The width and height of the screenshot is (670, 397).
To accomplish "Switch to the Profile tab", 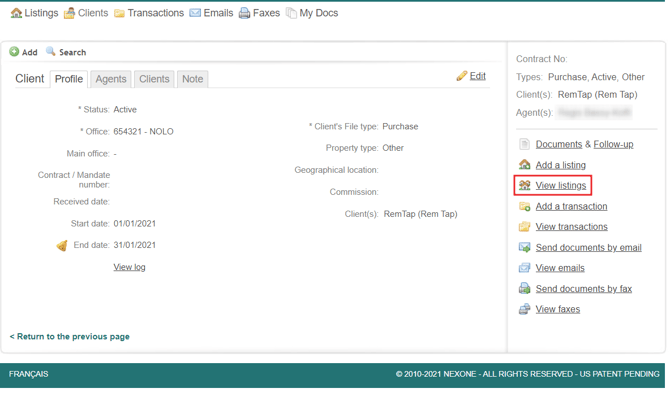I will coord(69,79).
